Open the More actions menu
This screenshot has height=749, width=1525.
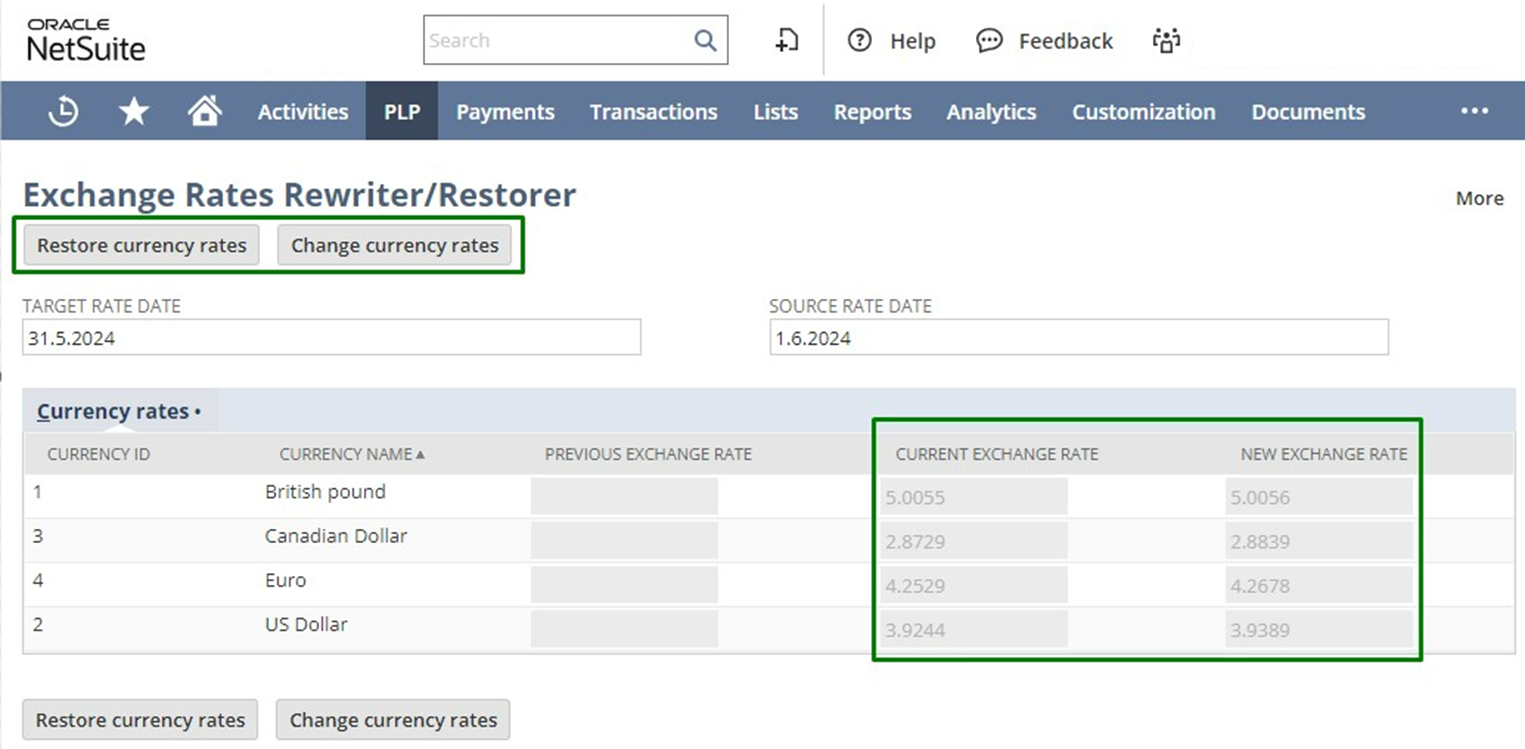point(1479,198)
